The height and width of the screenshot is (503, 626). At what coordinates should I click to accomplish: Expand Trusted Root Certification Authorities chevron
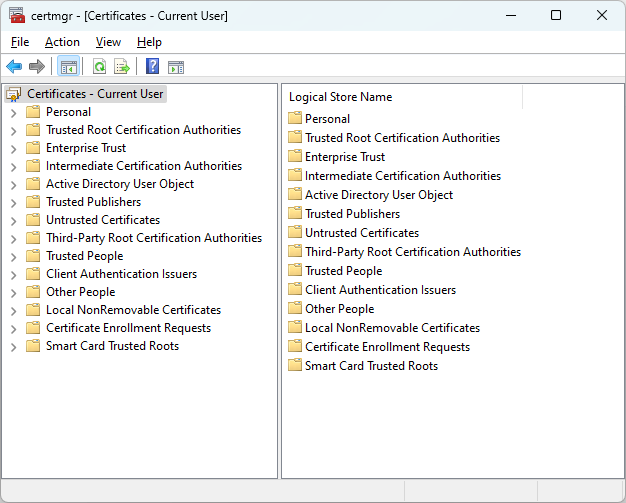pos(13,130)
